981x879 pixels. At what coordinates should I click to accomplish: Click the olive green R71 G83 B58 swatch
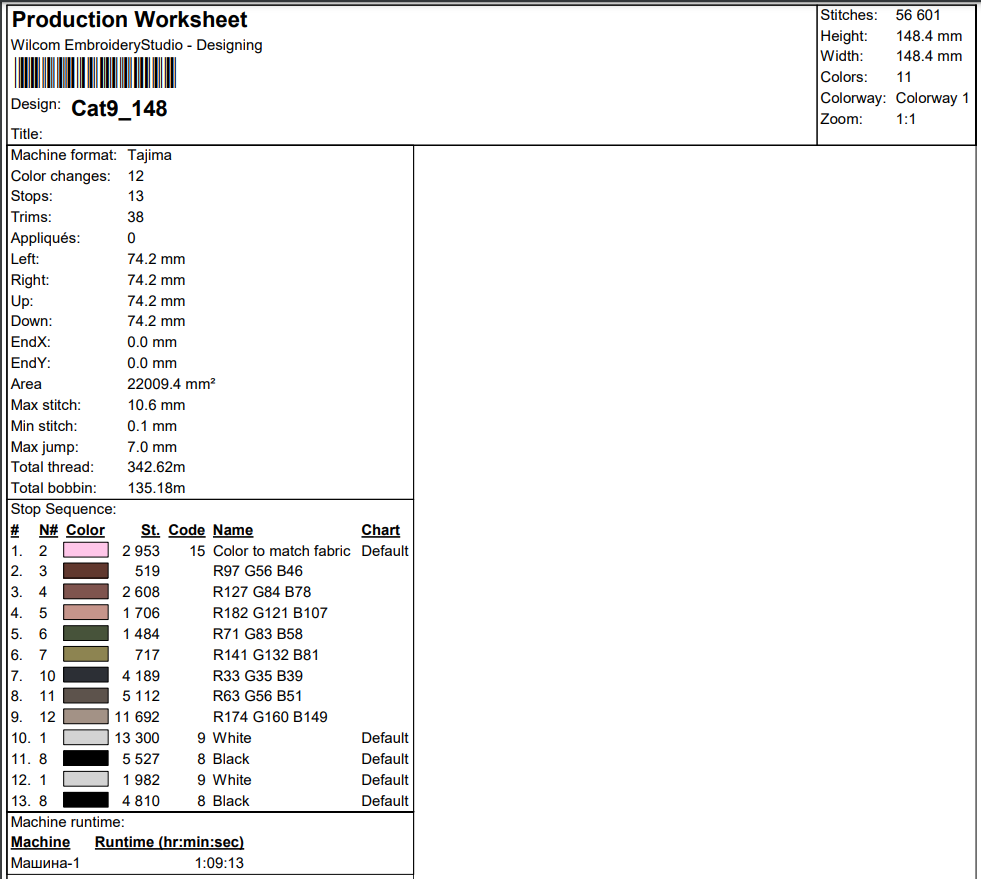coord(86,633)
